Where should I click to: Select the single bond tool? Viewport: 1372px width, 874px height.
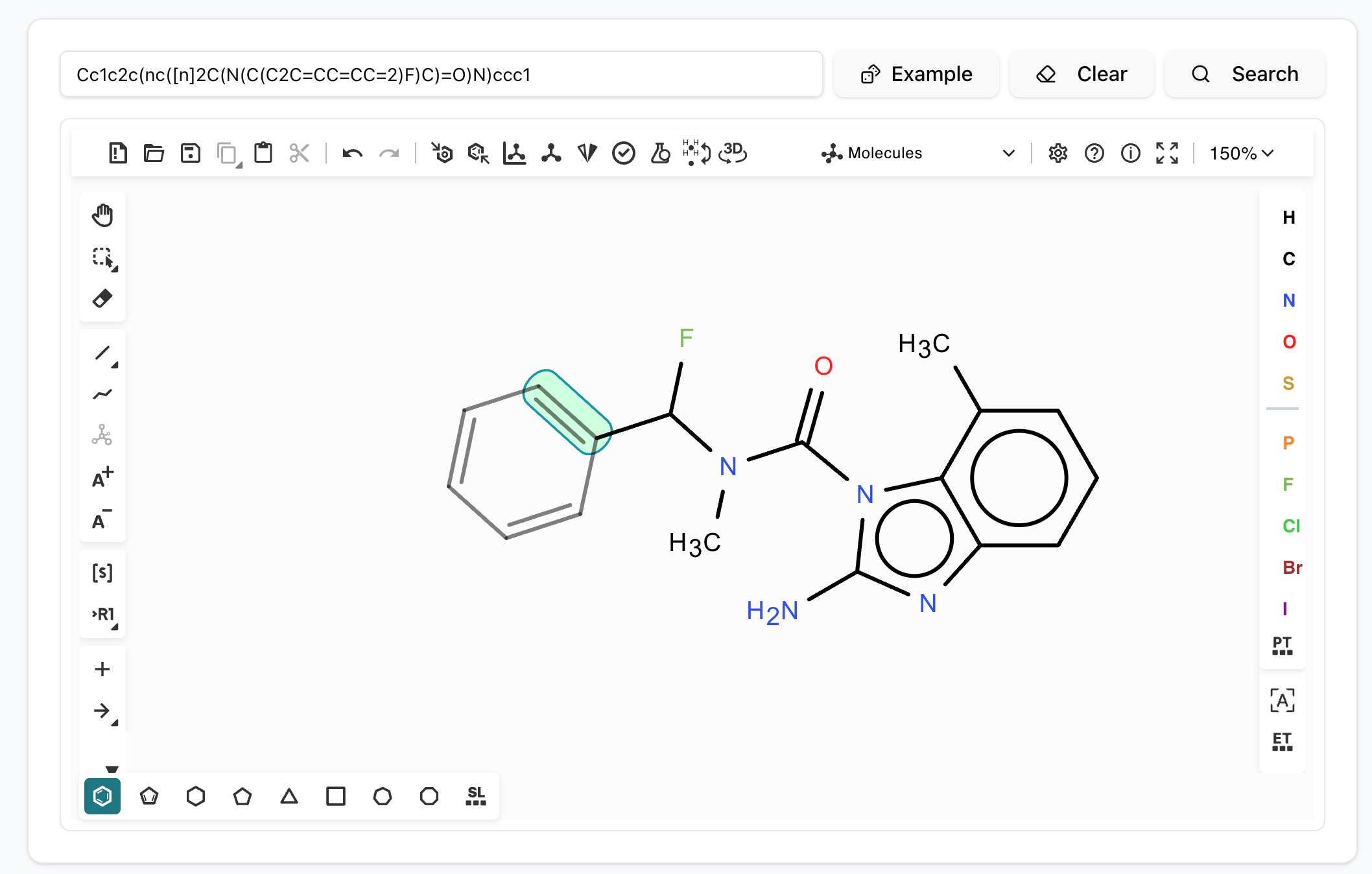click(x=104, y=353)
